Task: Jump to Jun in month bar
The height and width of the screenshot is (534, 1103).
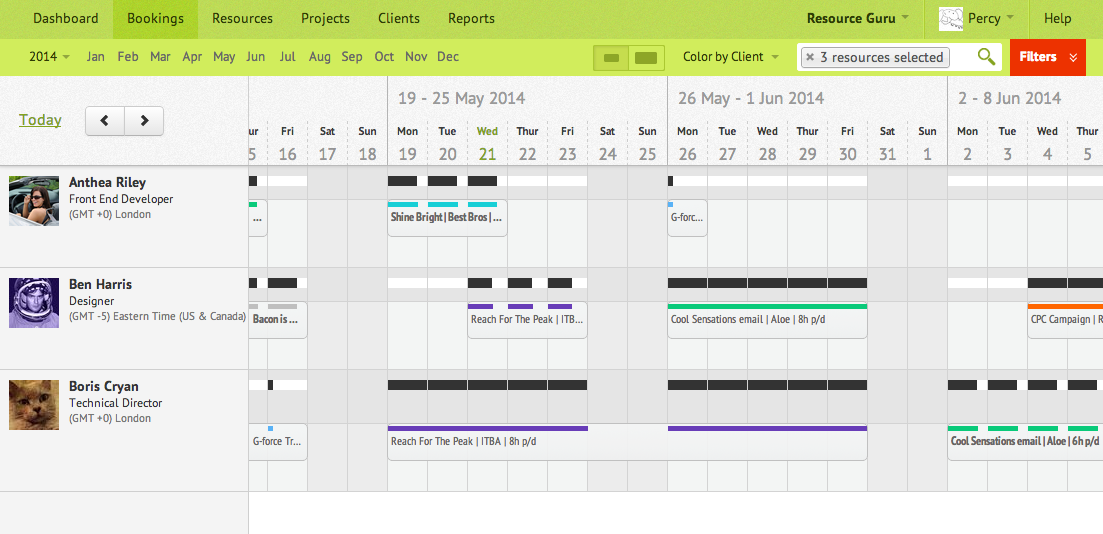Action: point(256,57)
